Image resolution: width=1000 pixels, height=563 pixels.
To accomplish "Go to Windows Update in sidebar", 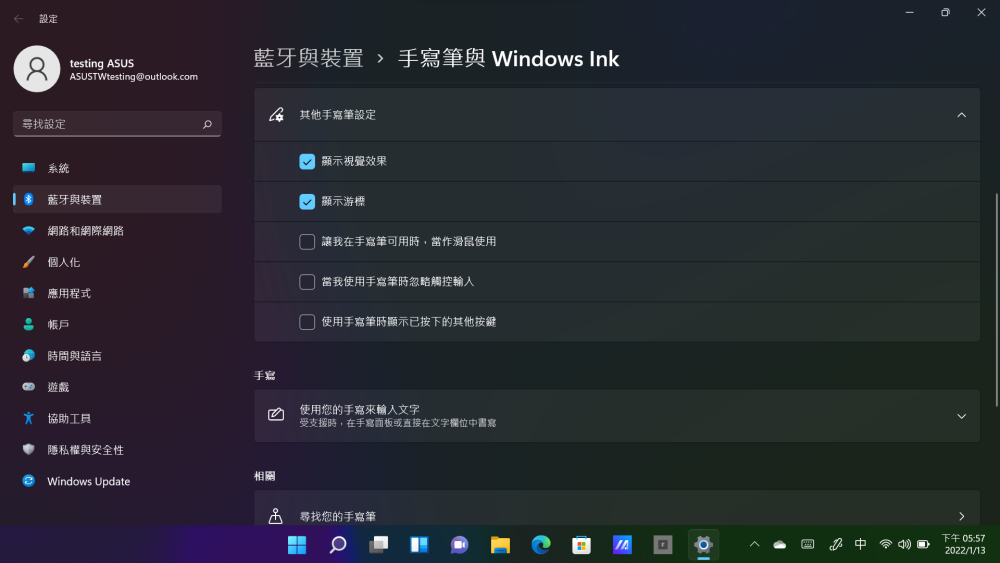I will (x=88, y=481).
